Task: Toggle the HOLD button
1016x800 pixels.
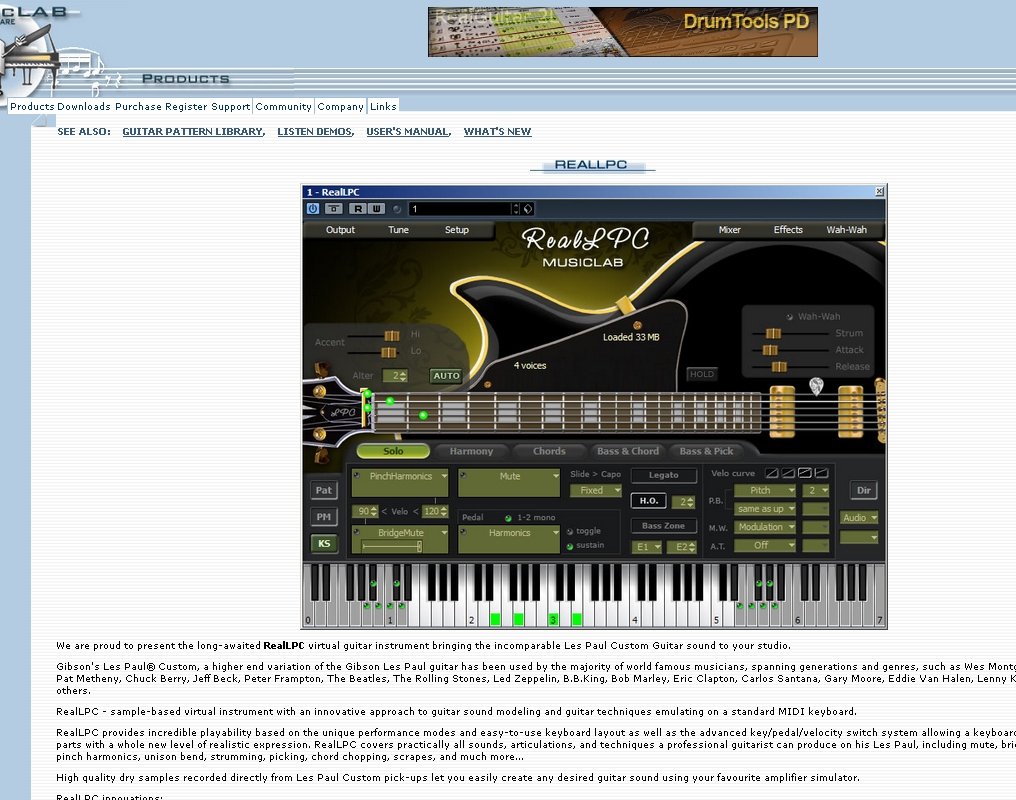Action: tap(702, 374)
